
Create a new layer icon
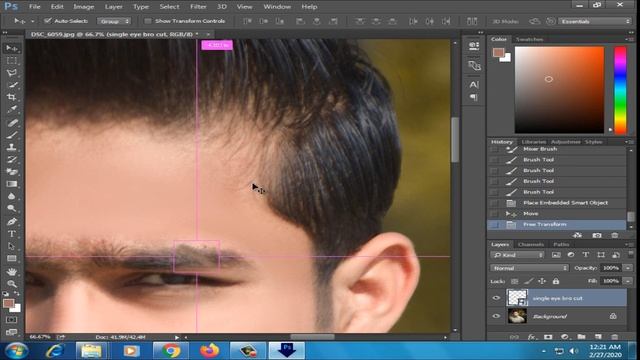[x=598, y=337]
